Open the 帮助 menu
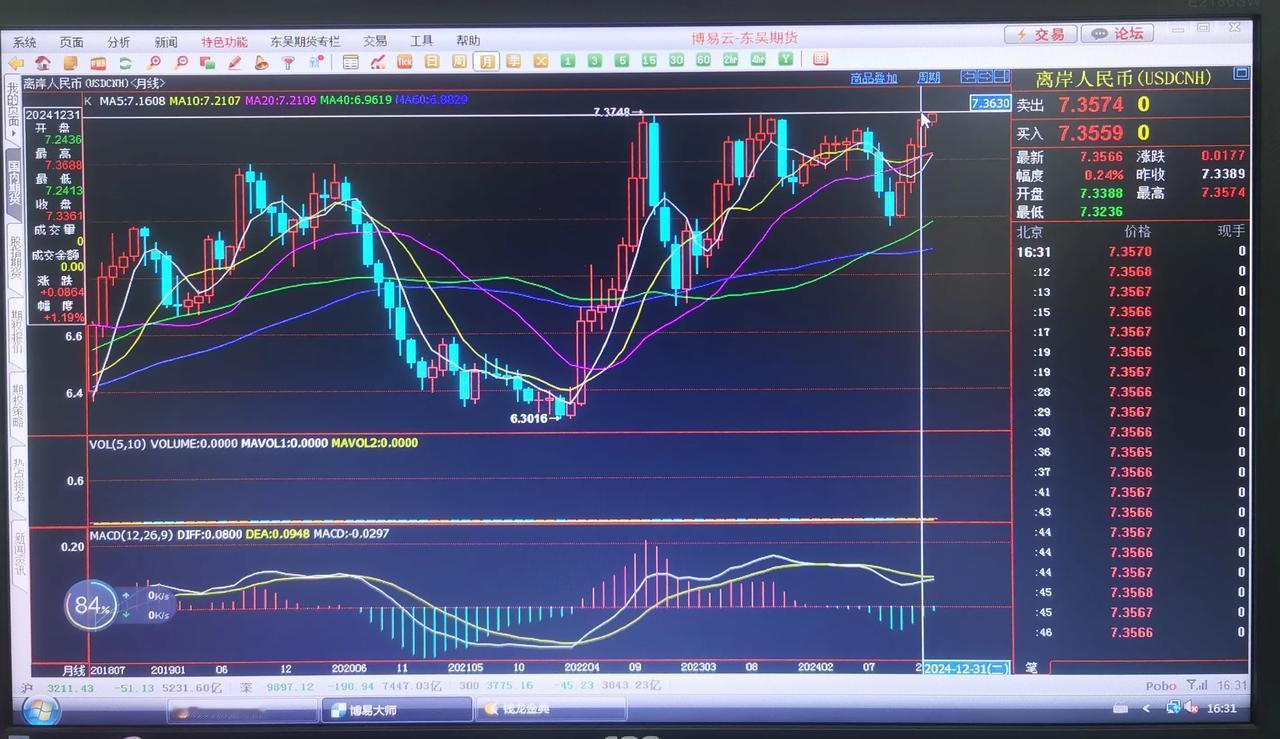Image resolution: width=1280 pixels, height=739 pixels. point(468,41)
